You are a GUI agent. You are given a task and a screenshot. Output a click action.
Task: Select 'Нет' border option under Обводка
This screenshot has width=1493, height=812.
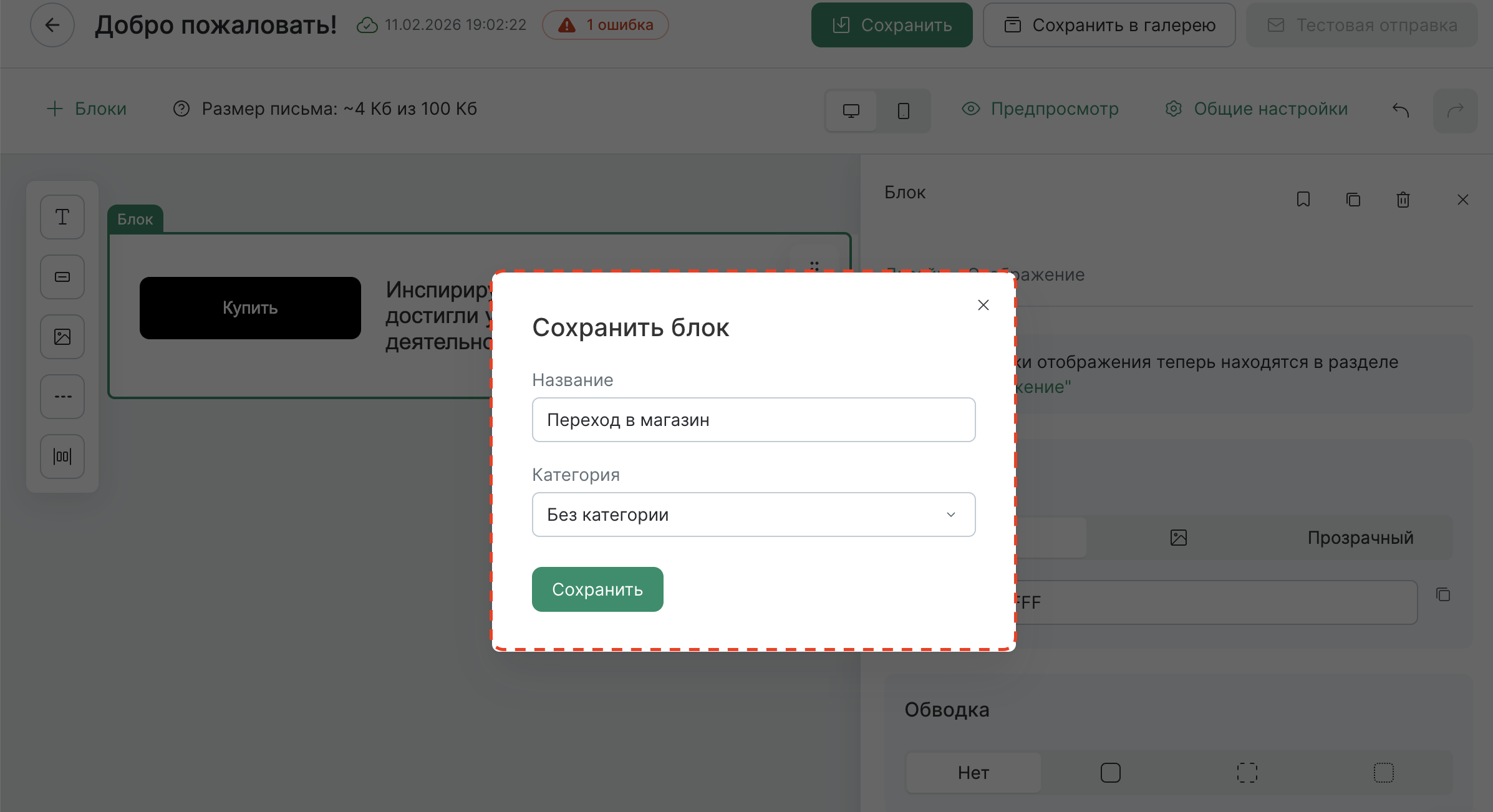[x=973, y=773]
